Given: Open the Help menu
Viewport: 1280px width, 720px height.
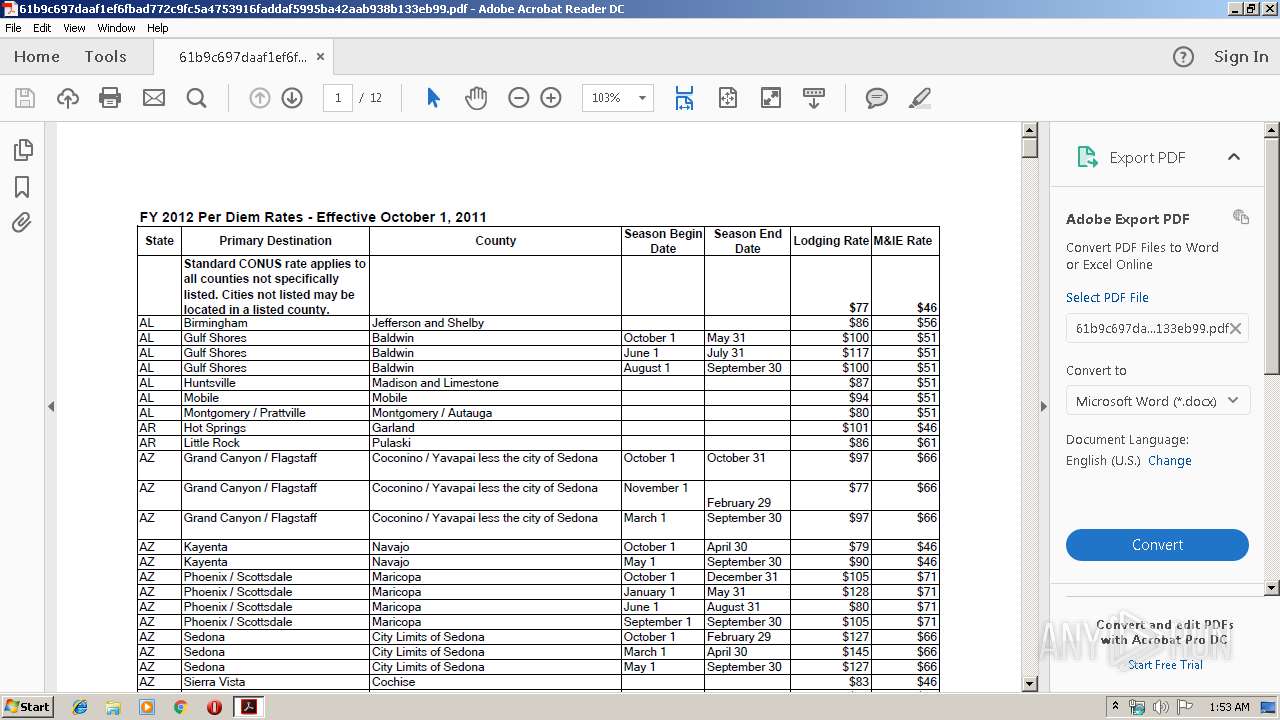Looking at the screenshot, I should [158, 28].
